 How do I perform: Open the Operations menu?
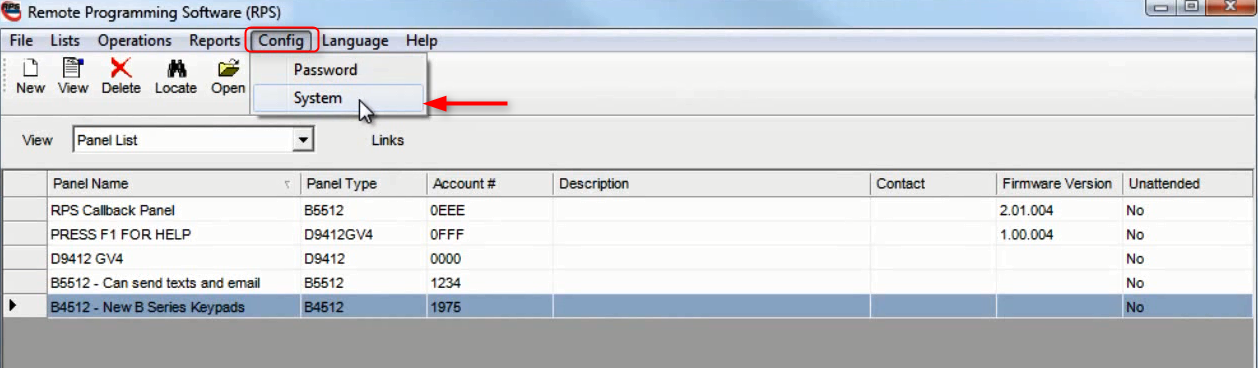click(134, 41)
